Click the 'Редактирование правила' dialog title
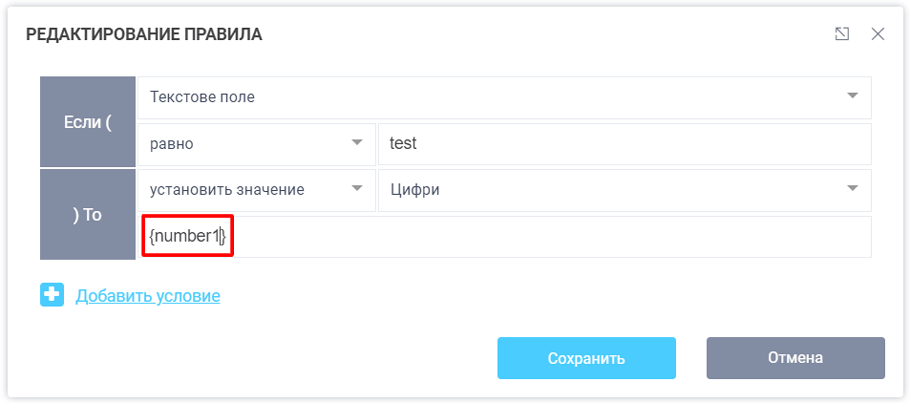The height and width of the screenshot is (403, 910). (x=143, y=35)
